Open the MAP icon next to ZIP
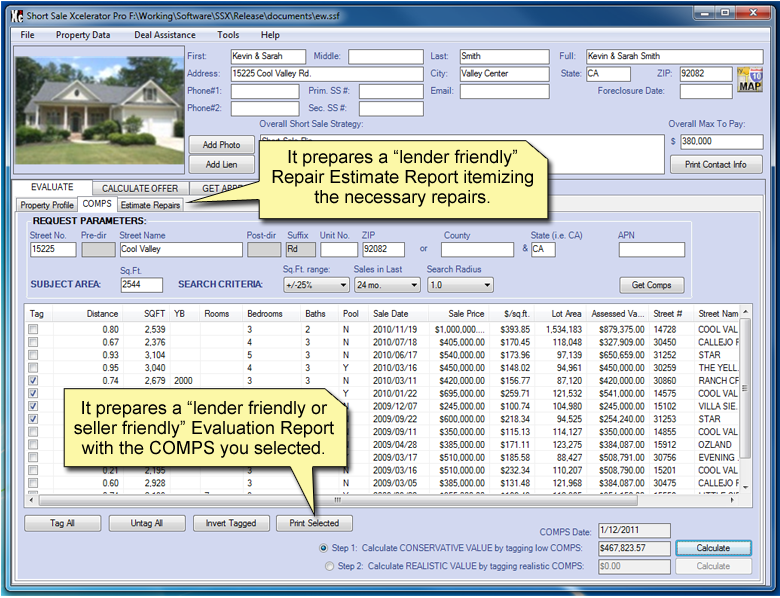 750,80
